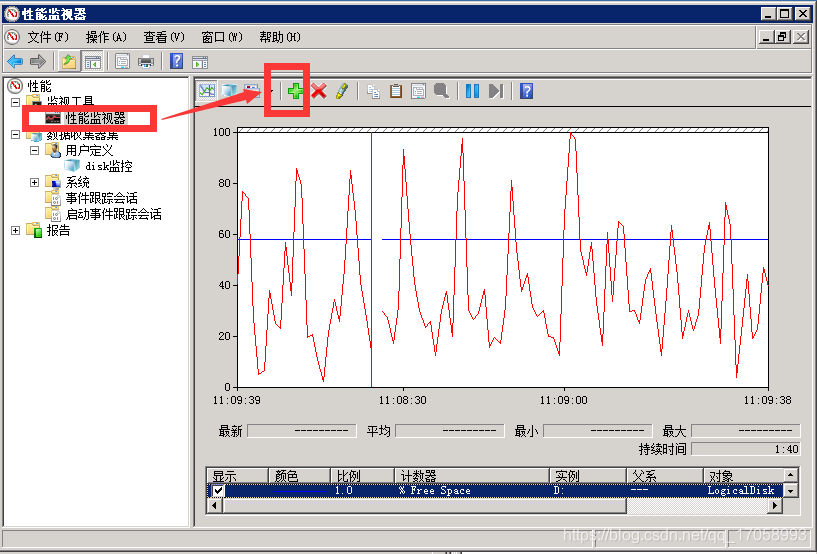Select View log data cube icon
This screenshot has height=554, width=817.
click(x=229, y=91)
